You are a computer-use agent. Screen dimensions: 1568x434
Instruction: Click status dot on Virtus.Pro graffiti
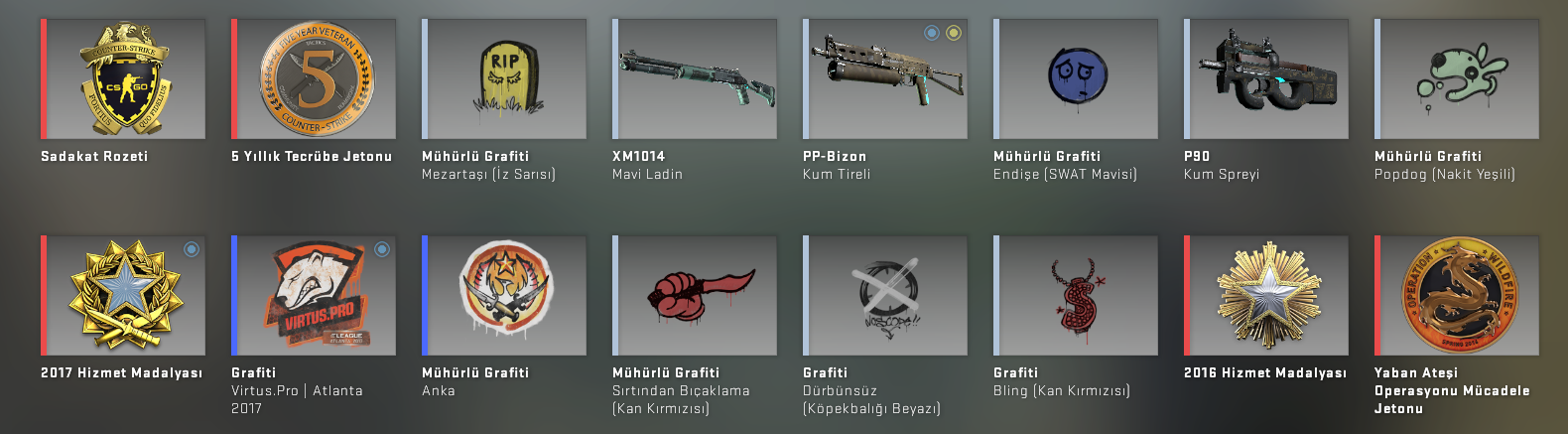382,249
